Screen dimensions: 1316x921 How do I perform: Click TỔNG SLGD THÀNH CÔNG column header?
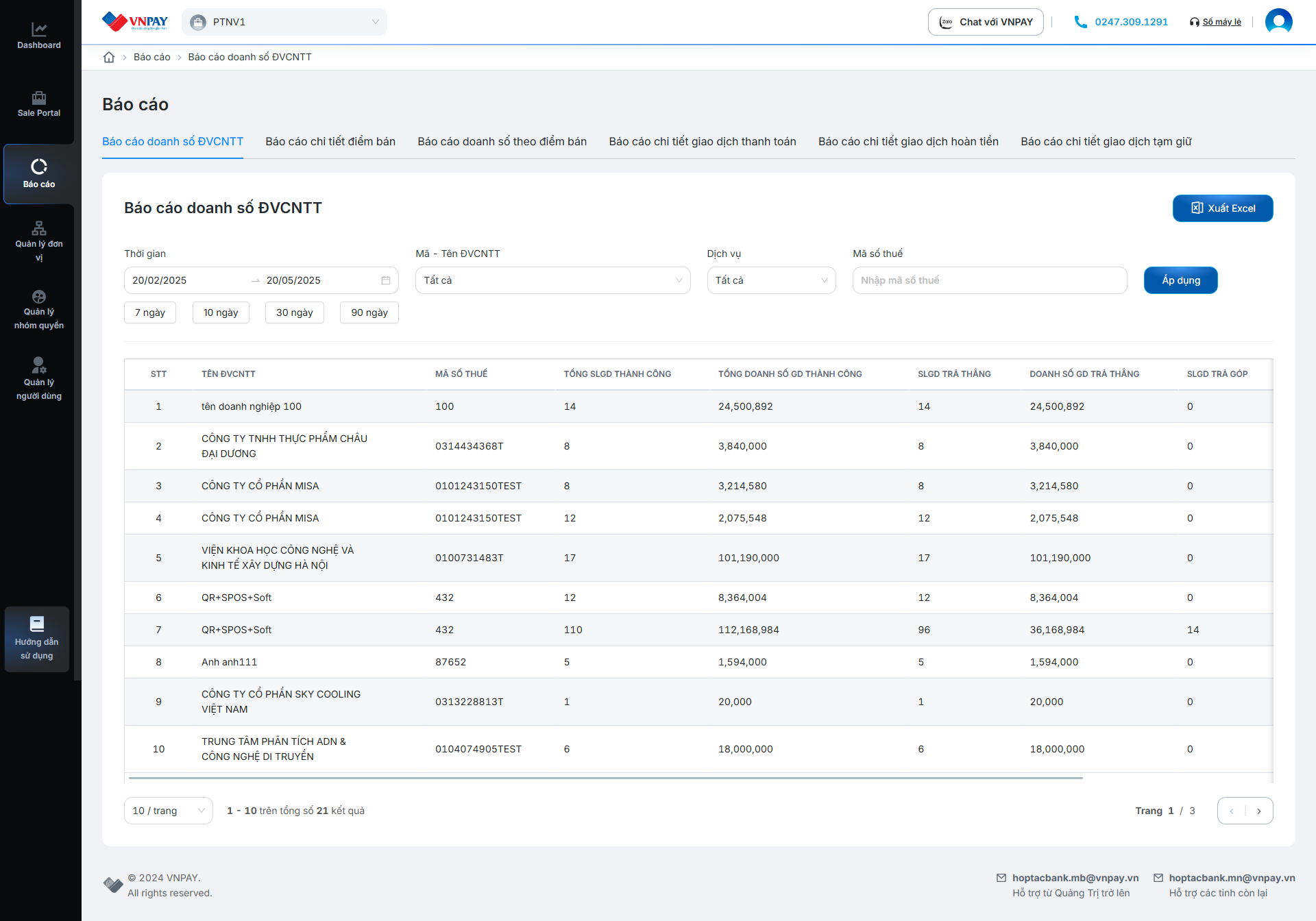618,374
